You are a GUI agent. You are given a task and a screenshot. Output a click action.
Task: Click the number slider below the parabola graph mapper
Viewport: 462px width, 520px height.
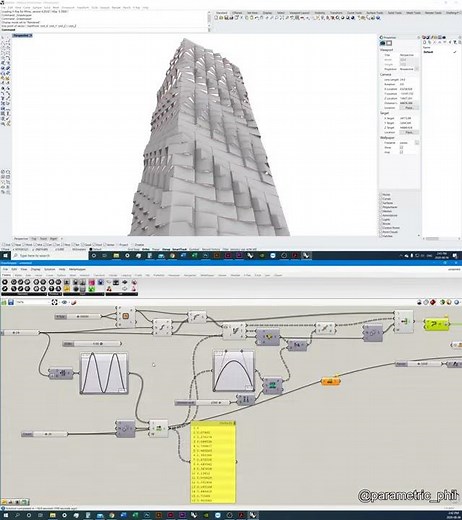(203, 403)
